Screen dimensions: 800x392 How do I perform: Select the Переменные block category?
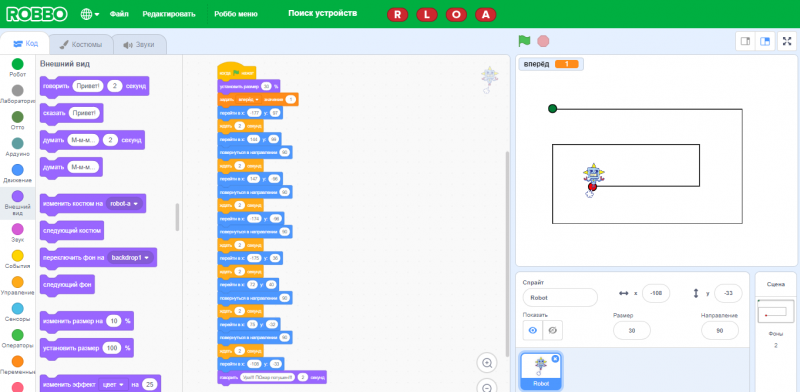click(17, 365)
